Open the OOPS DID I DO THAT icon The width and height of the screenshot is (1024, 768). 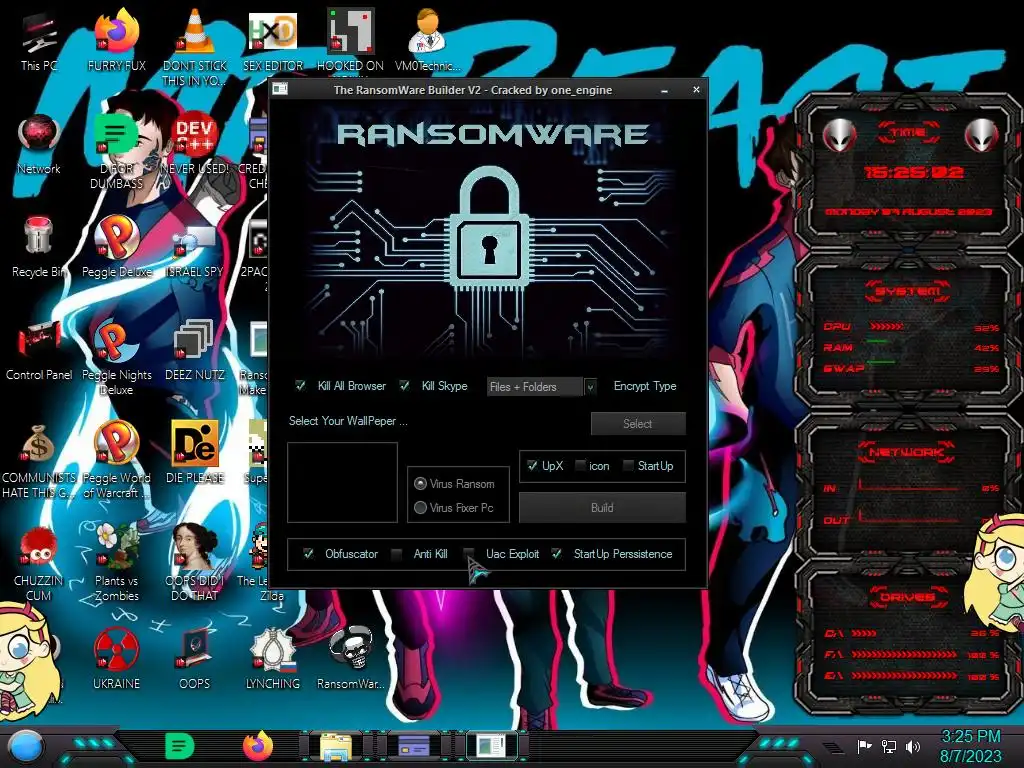coord(195,563)
